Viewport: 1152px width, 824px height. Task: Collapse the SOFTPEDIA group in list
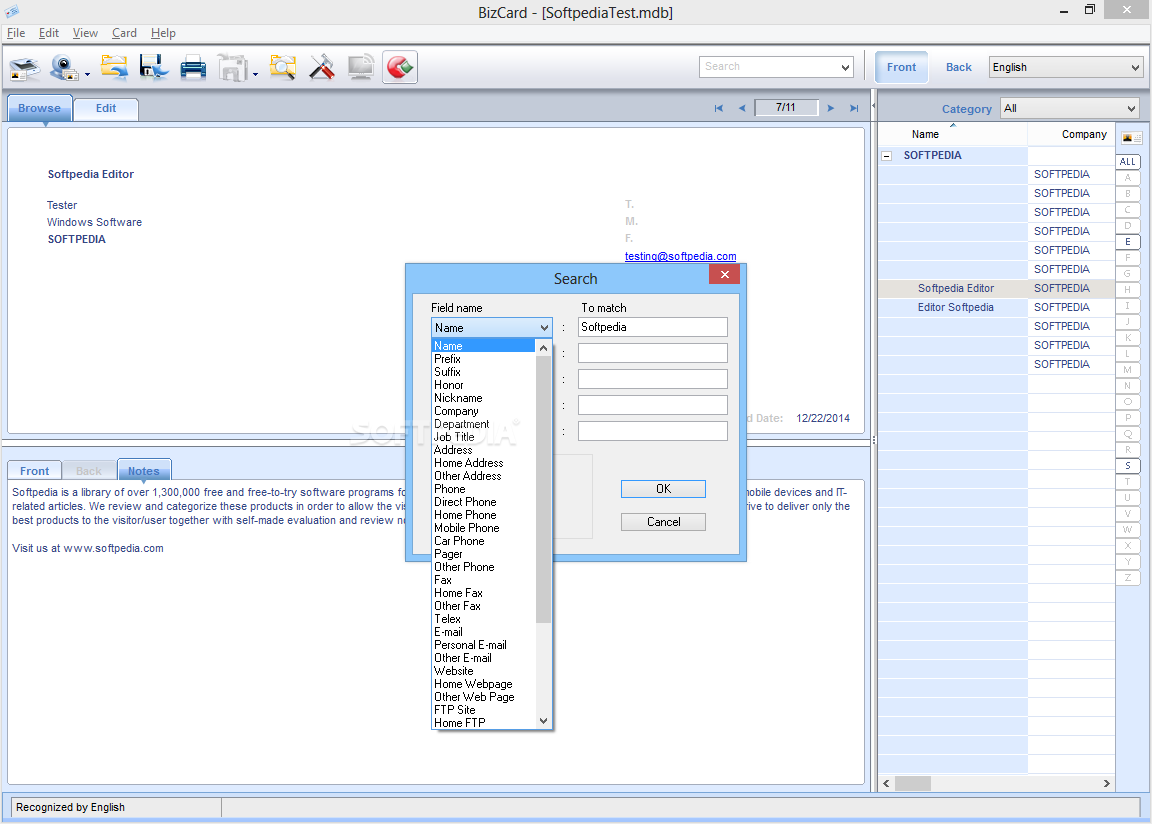(886, 156)
